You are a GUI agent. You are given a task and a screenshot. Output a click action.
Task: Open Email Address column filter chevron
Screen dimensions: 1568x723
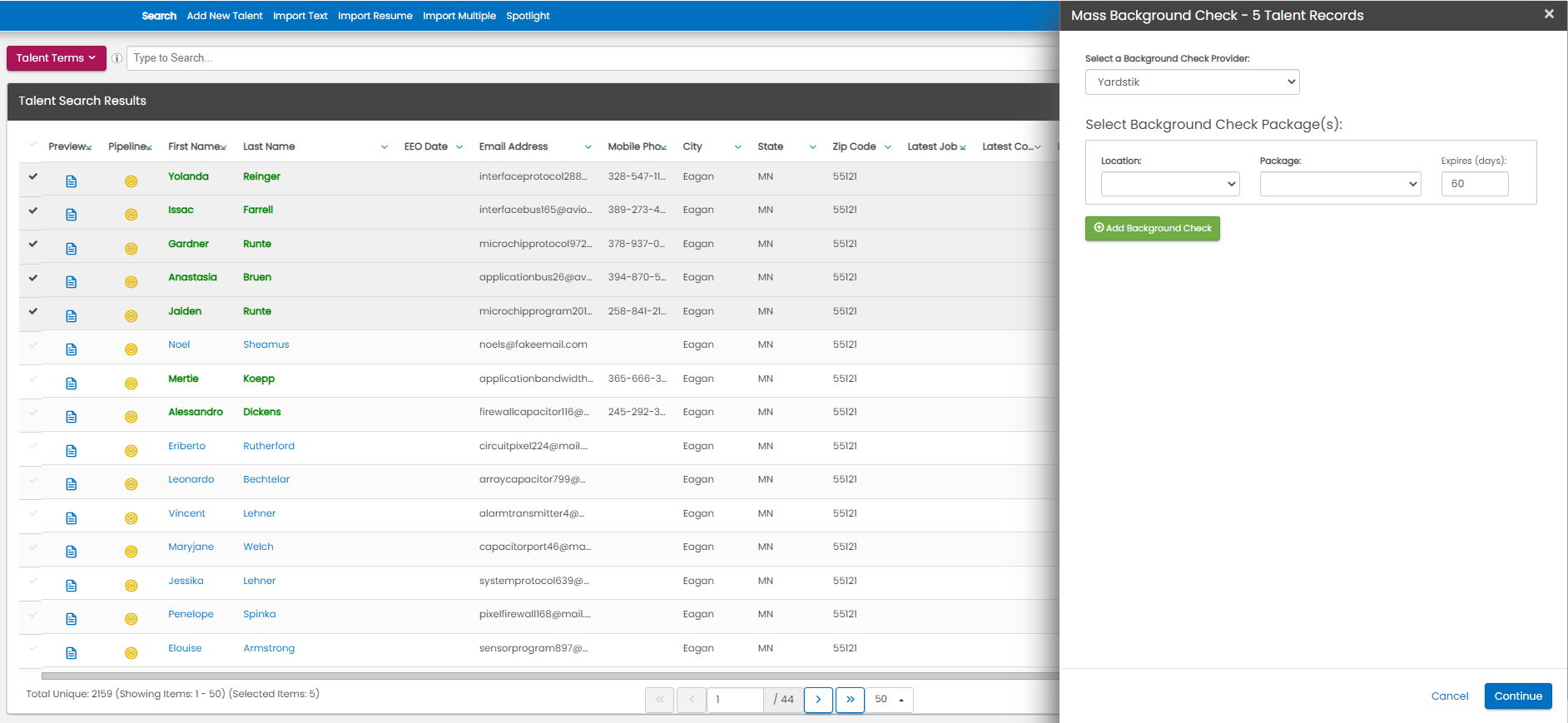588,147
